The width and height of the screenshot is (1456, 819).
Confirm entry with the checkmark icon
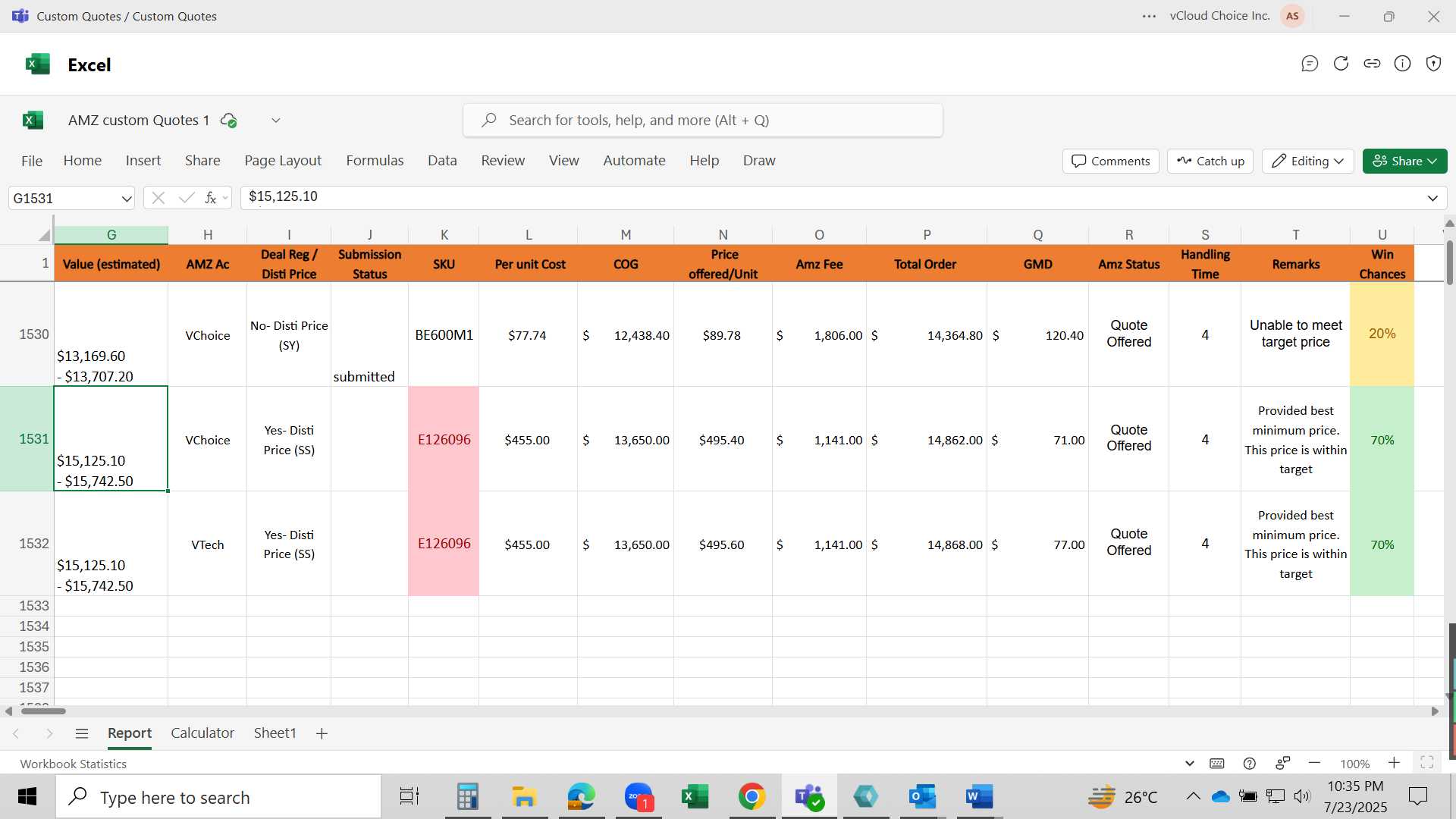pos(186,198)
